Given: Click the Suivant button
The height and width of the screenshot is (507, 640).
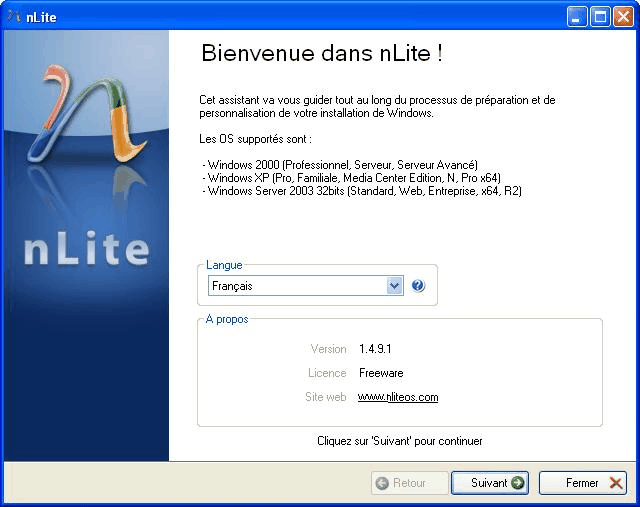Looking at the screenshot, I should pyautogui.click(x=490, y=483).
